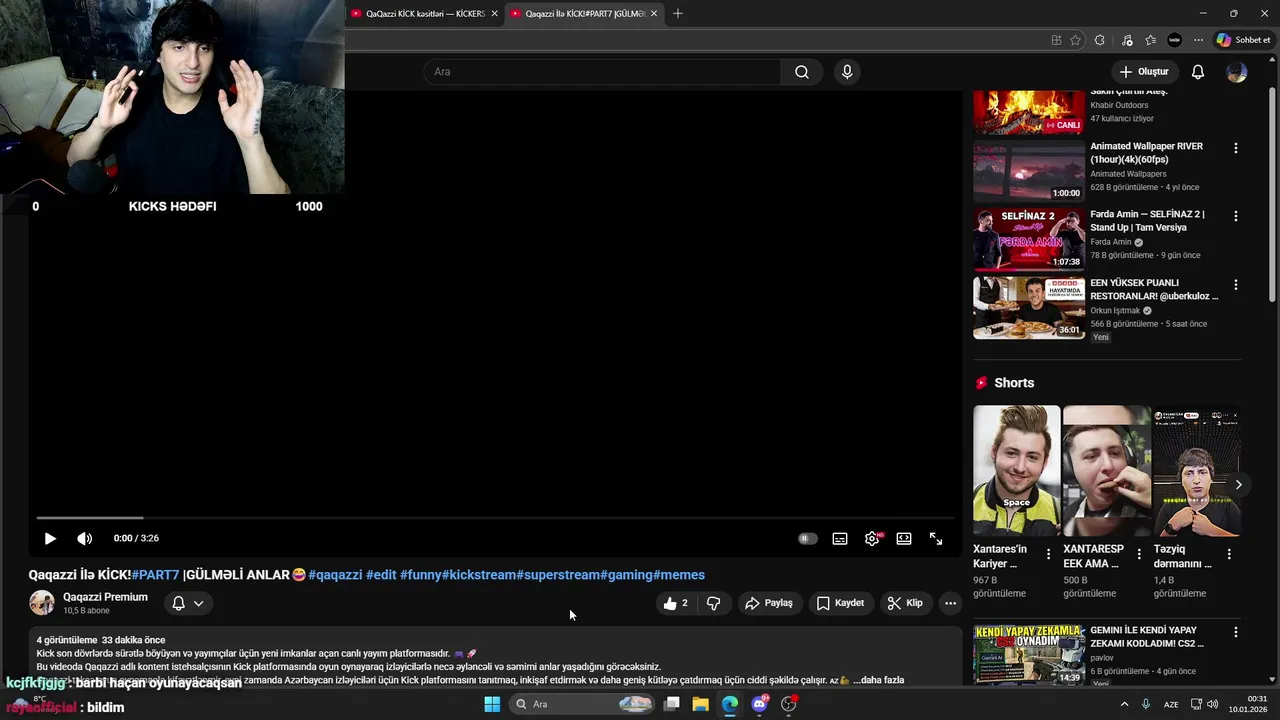
Task: Play the video with the play button
Action: click(x=50, y=538)
